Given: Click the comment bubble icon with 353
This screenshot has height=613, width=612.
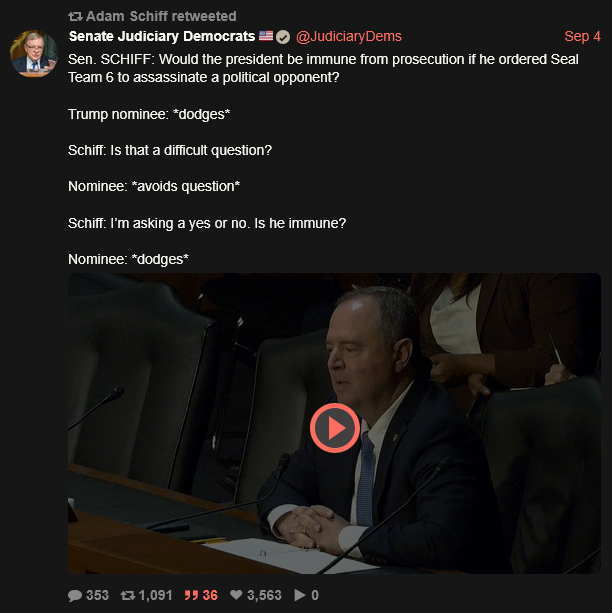Looking at the screenshot, I should click(75, 595).
